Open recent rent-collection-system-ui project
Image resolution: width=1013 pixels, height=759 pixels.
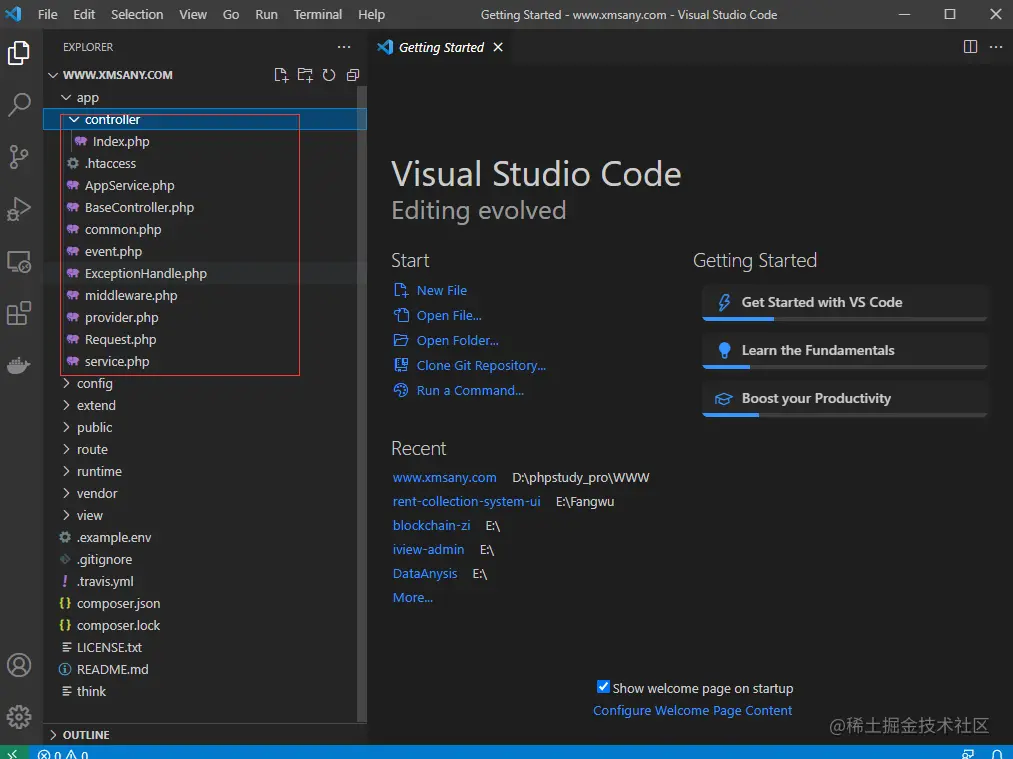pyautogui.click(x=466, y=501)
